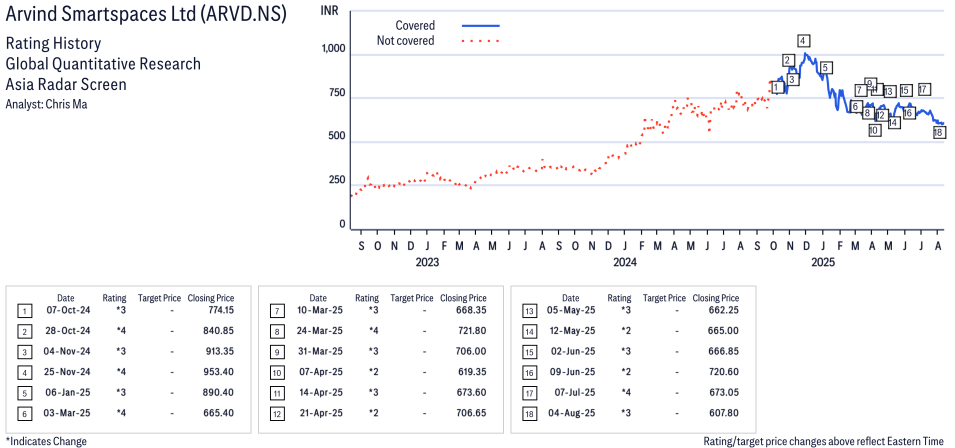Click chart marker 2 on the graph
The width and height of the screenshot is (955, 448).
789,60
